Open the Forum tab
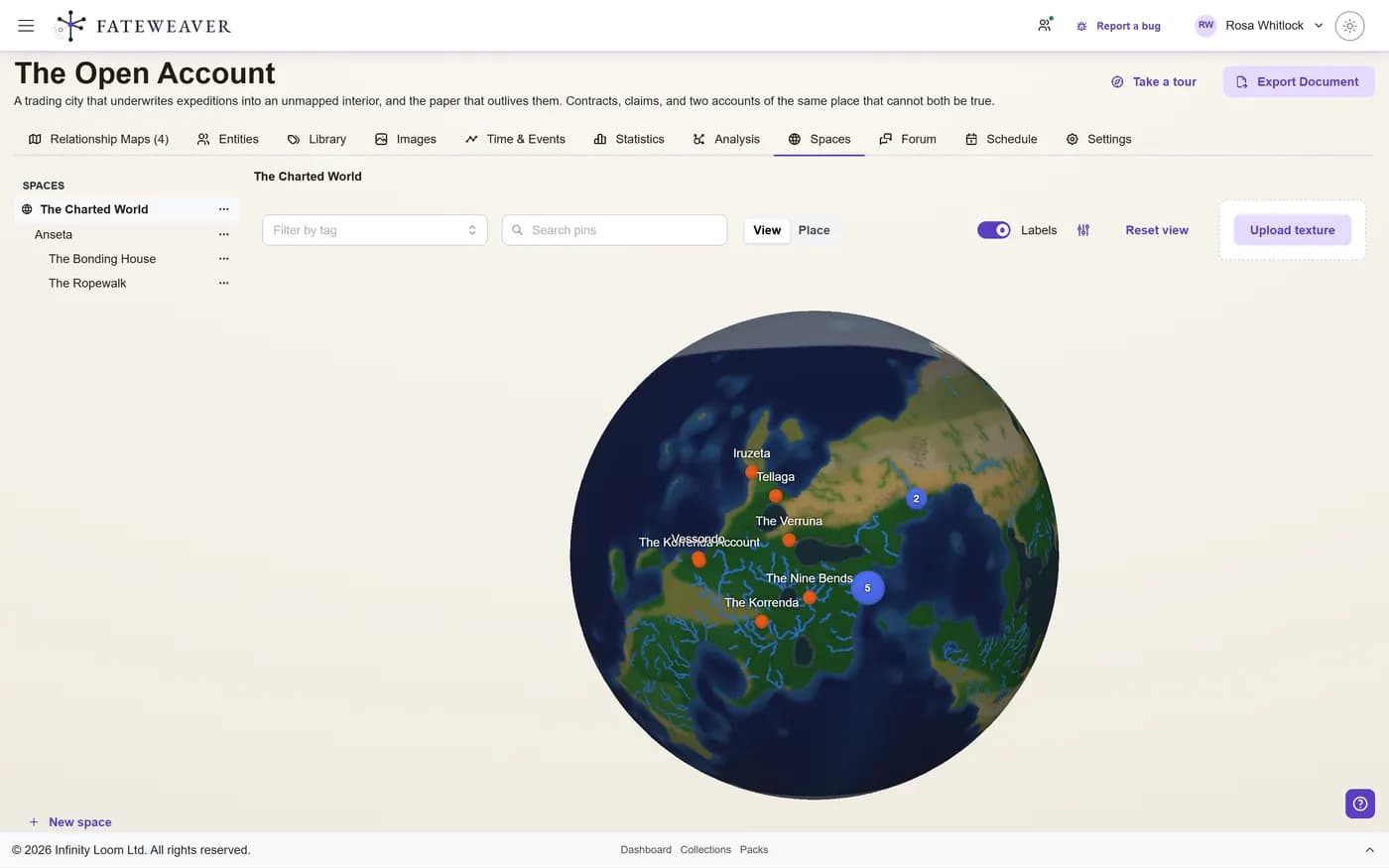The image size is (1389, 868). click(x=908, y=139)
